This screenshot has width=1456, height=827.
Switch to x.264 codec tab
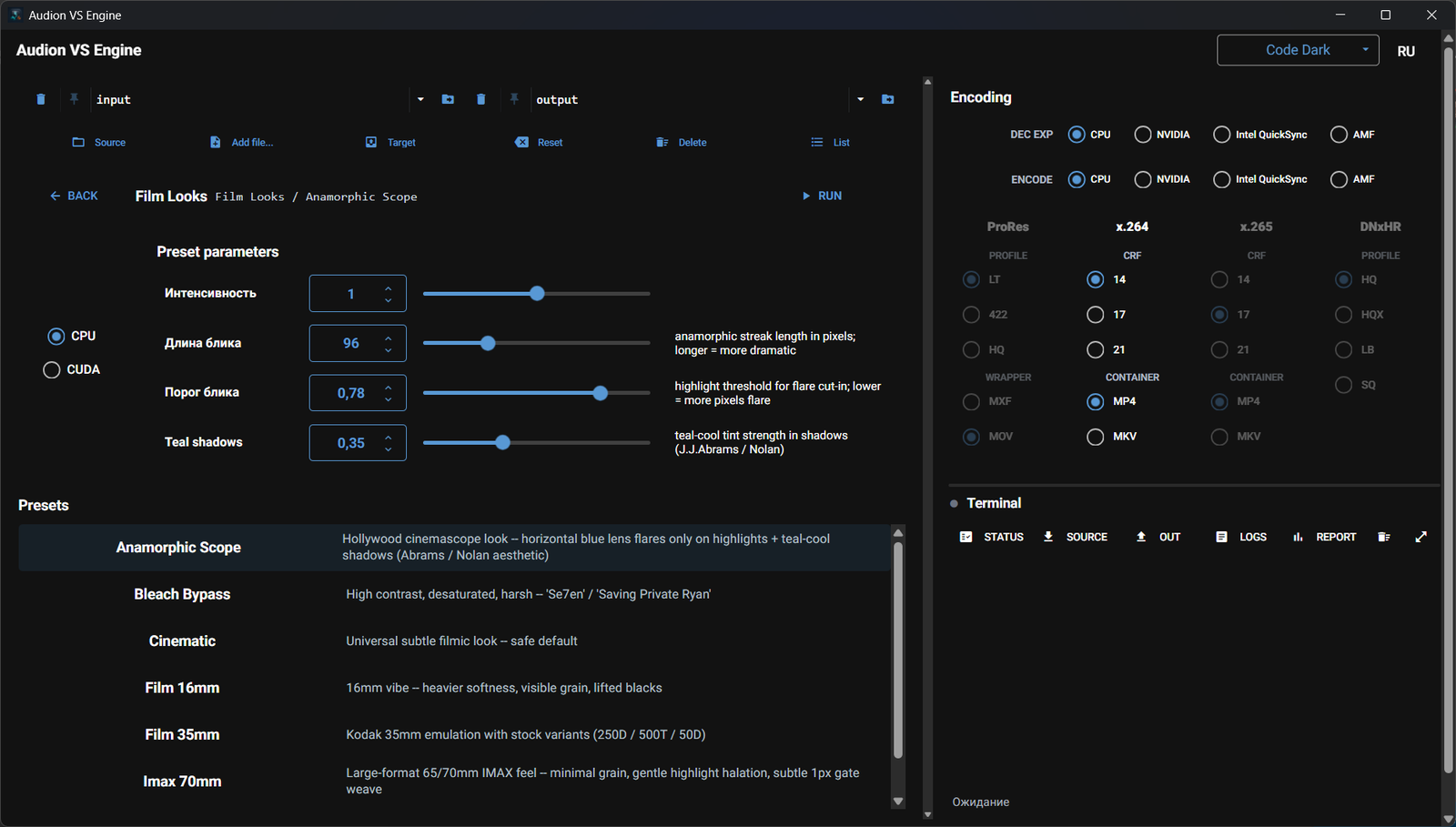pos(1132,227)
